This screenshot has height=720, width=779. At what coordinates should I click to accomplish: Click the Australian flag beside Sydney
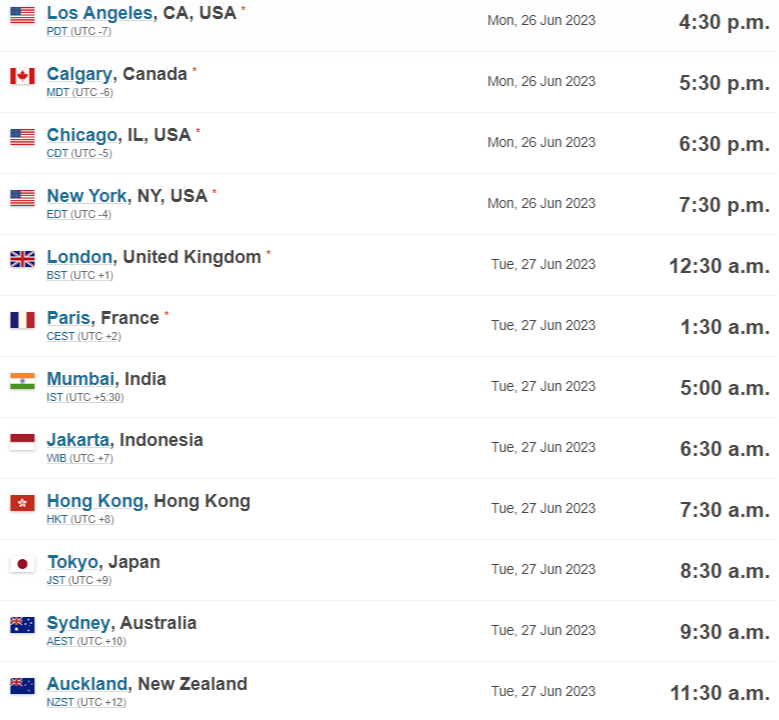[x=22, y=626]
